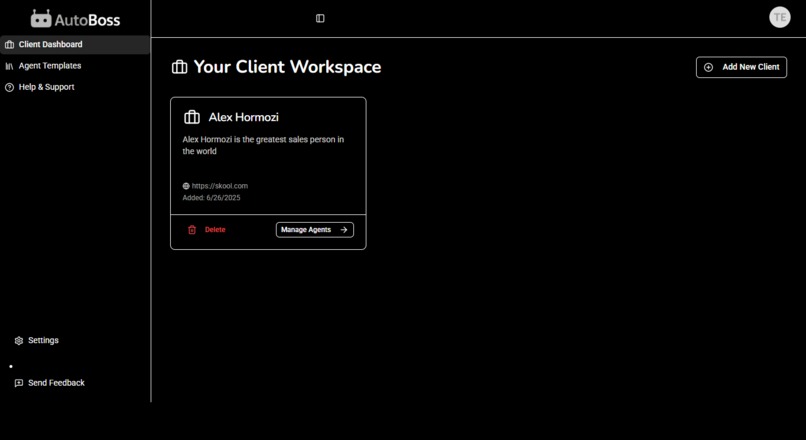Select Send Feedback
This screenshot has height=440, width=806.
pyautogui.click(x=56, y=383)
